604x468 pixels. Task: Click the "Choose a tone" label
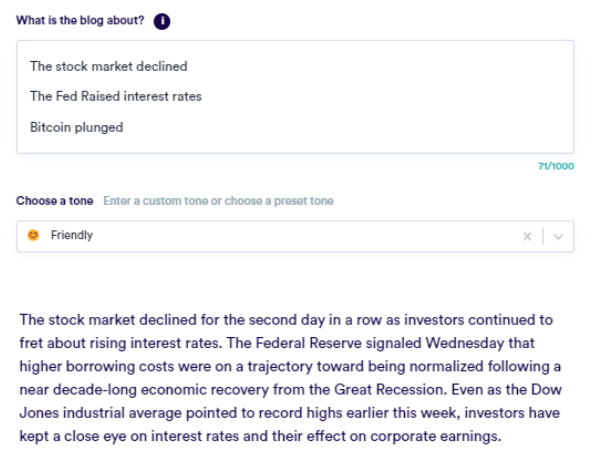[55, 201]
